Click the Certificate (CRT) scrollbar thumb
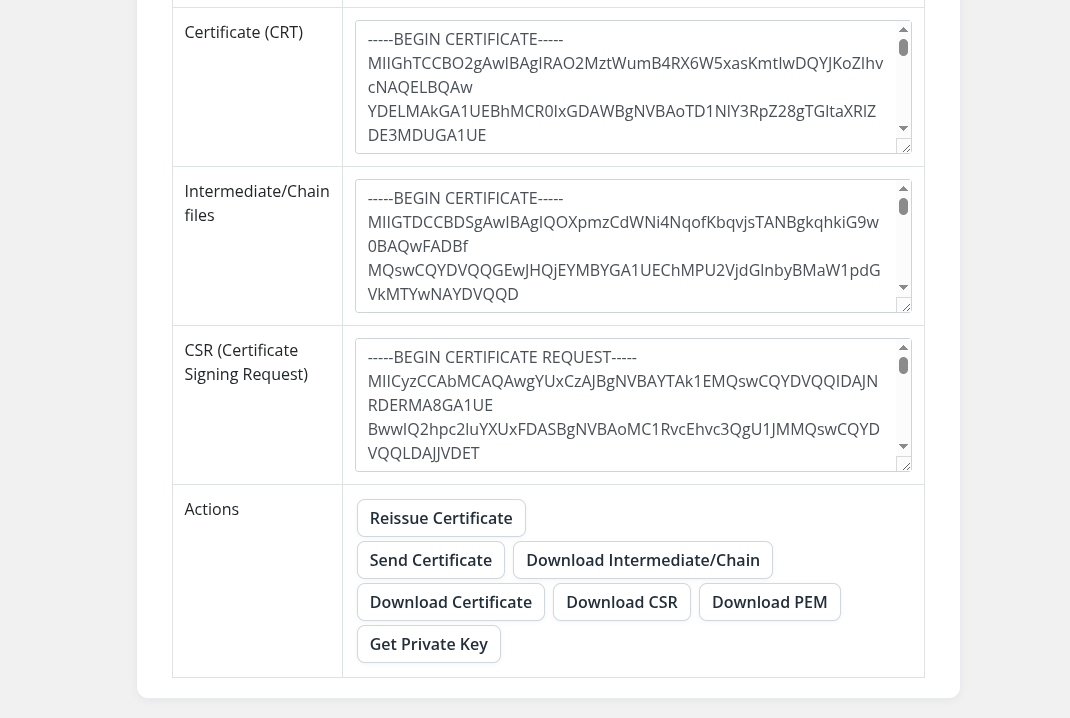Image resolution: width=1070 pixels, height=718 pixels. point(903,48)
